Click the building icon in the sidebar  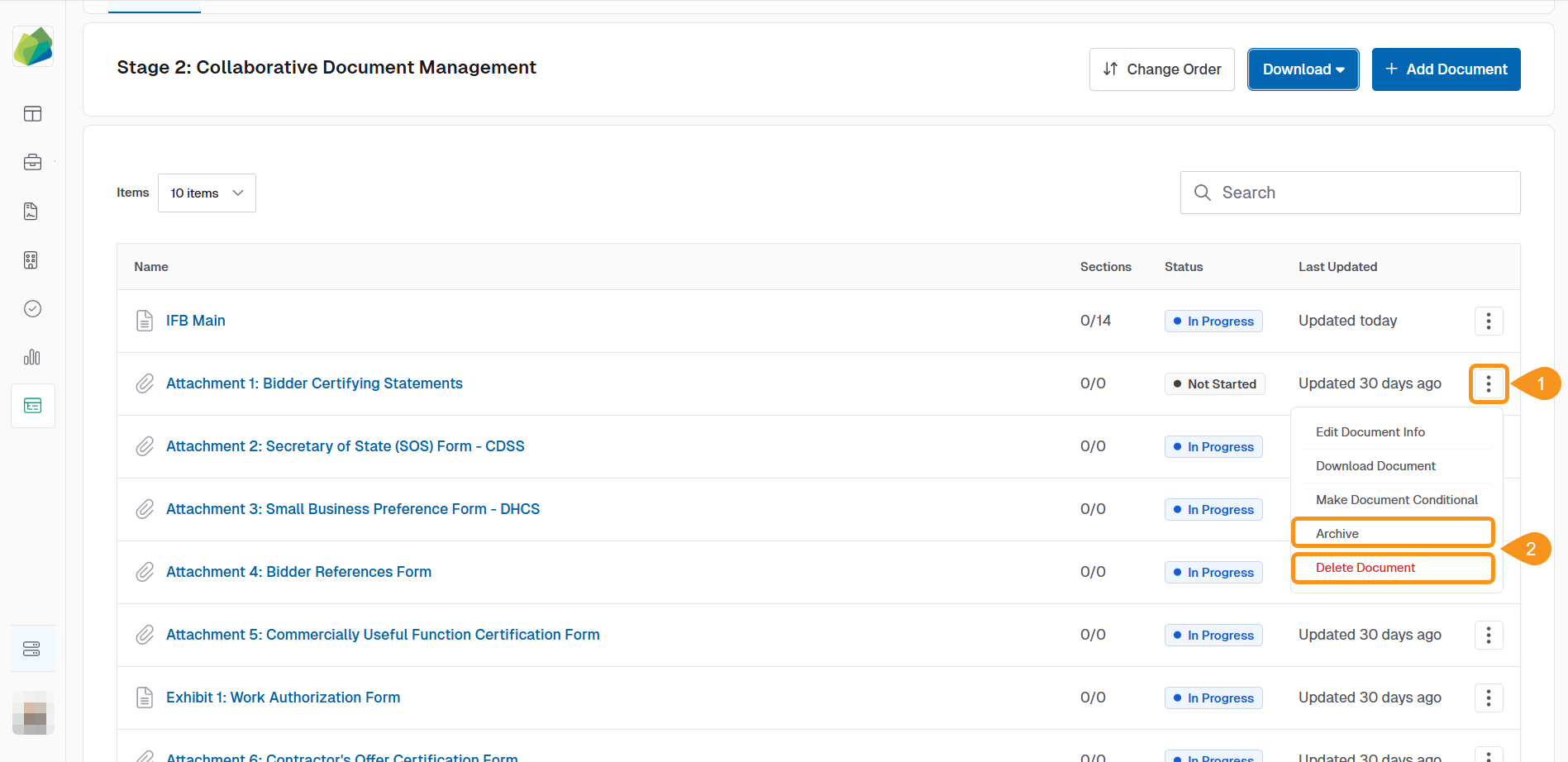click(32, 260)
